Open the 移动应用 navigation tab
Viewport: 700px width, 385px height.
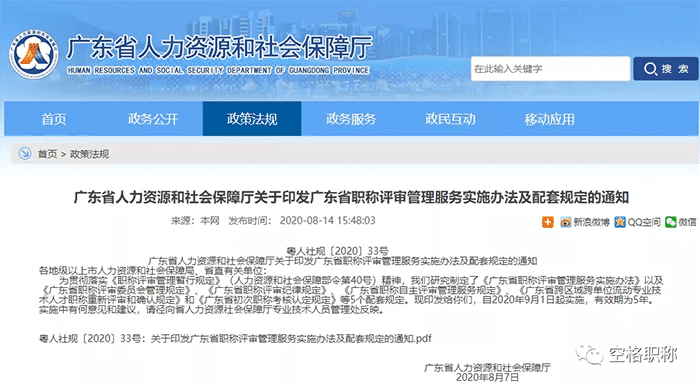[x=549, y=119]
